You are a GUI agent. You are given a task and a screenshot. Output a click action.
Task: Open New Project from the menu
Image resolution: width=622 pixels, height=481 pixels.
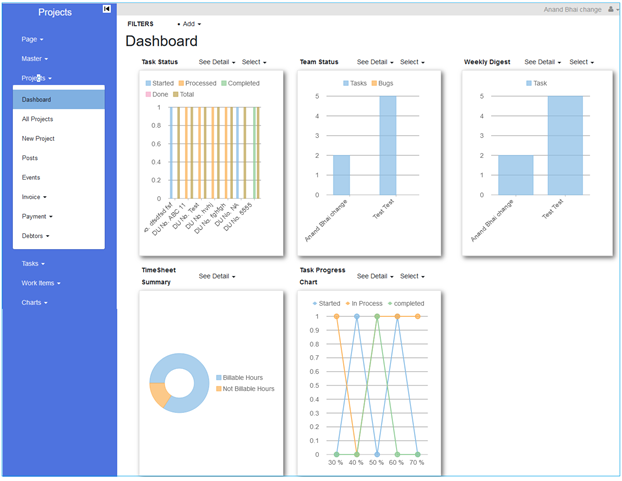(x=38, y=139)
